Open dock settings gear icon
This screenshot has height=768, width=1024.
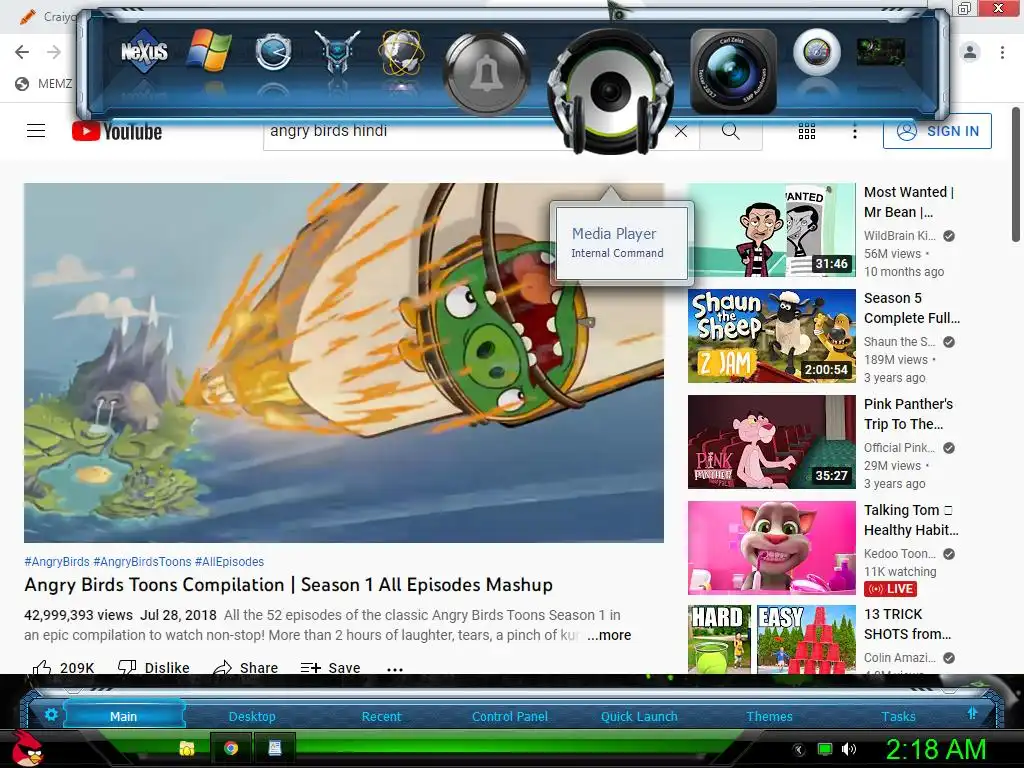click(x=51, y=714)
